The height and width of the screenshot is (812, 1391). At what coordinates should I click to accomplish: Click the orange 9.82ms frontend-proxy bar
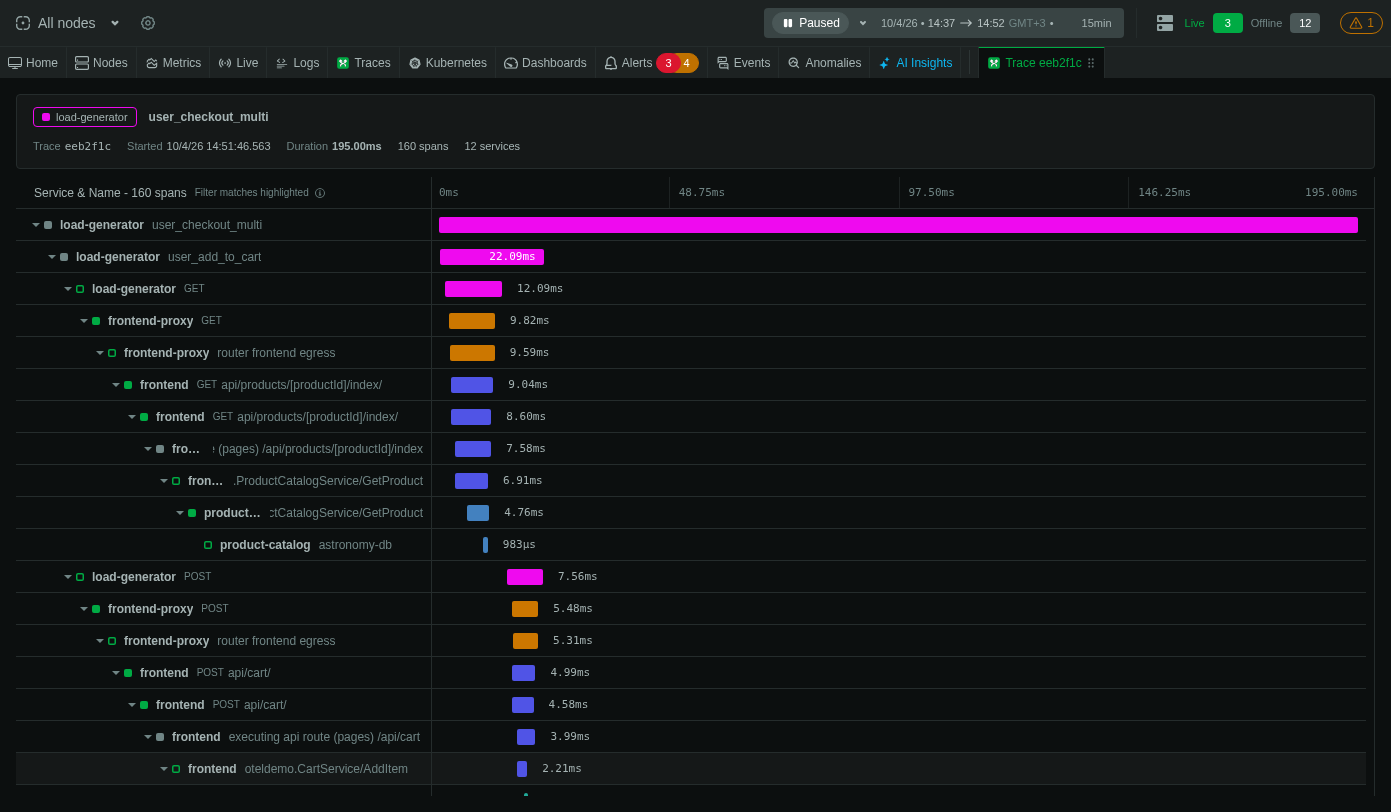click(x=472, y=321)
